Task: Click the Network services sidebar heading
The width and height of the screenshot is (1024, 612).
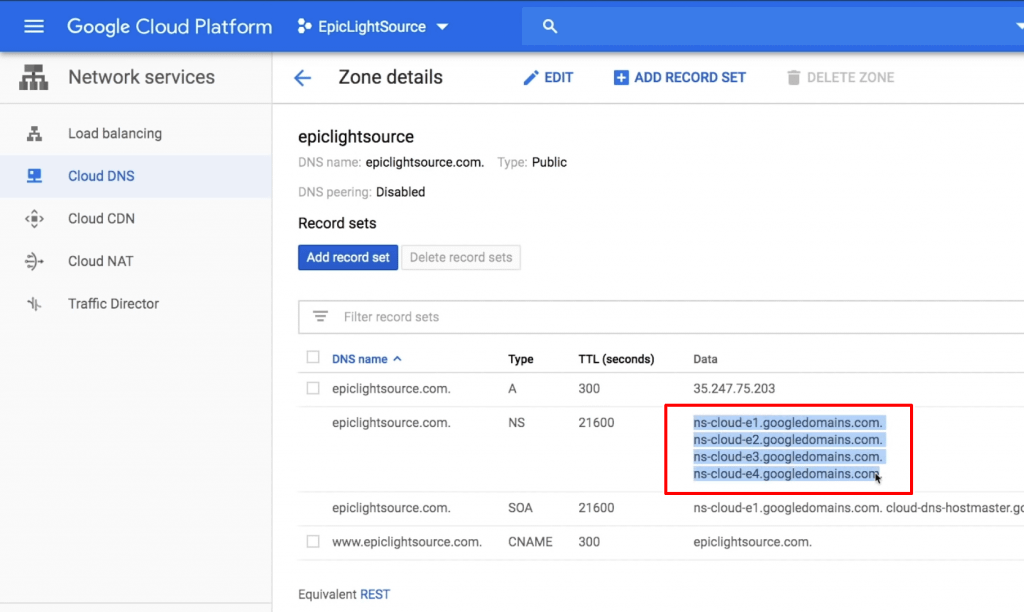Action: coord(142,77)
